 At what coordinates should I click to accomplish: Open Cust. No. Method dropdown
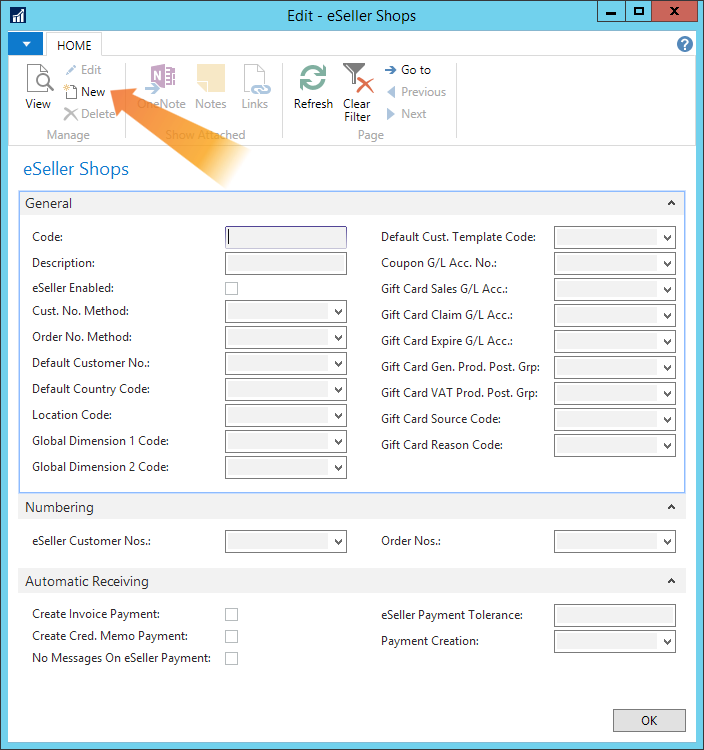tap(339, 312)
